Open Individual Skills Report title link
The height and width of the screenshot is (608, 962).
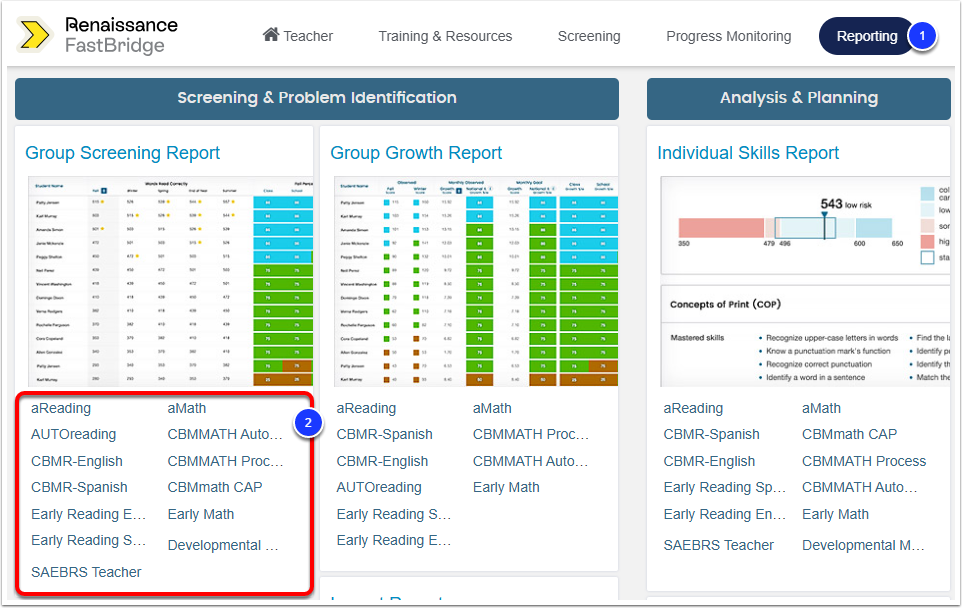[x=748, y=153]
